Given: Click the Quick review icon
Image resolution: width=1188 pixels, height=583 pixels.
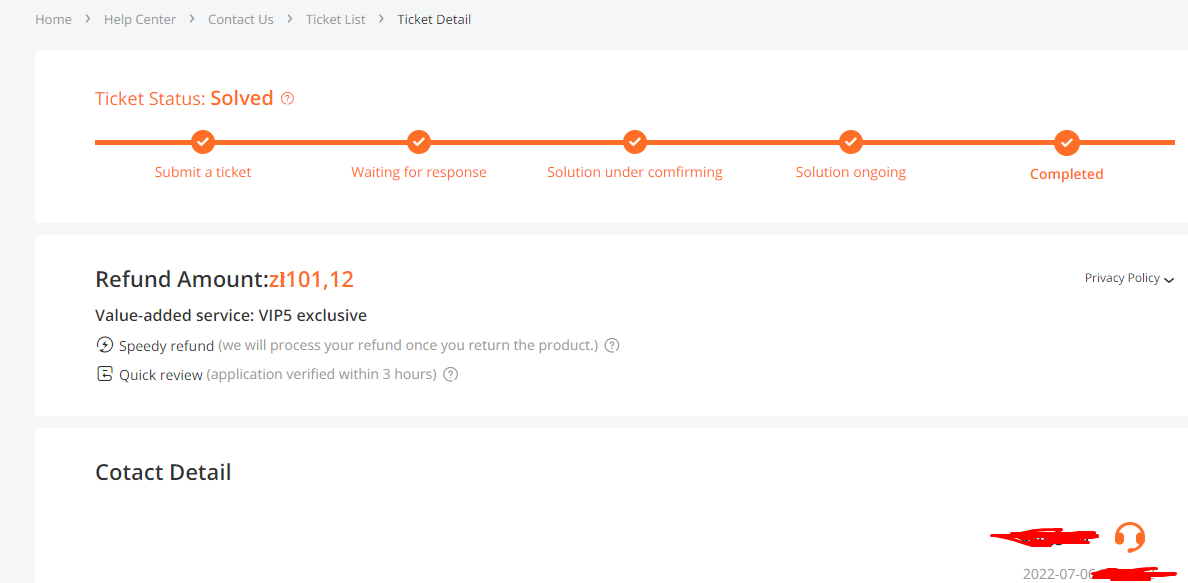Looking at the screenshot, I should [x=105, y=374].
